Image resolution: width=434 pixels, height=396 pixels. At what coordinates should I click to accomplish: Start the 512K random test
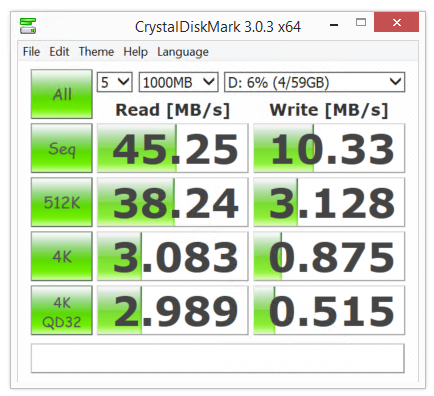[62, 202]
